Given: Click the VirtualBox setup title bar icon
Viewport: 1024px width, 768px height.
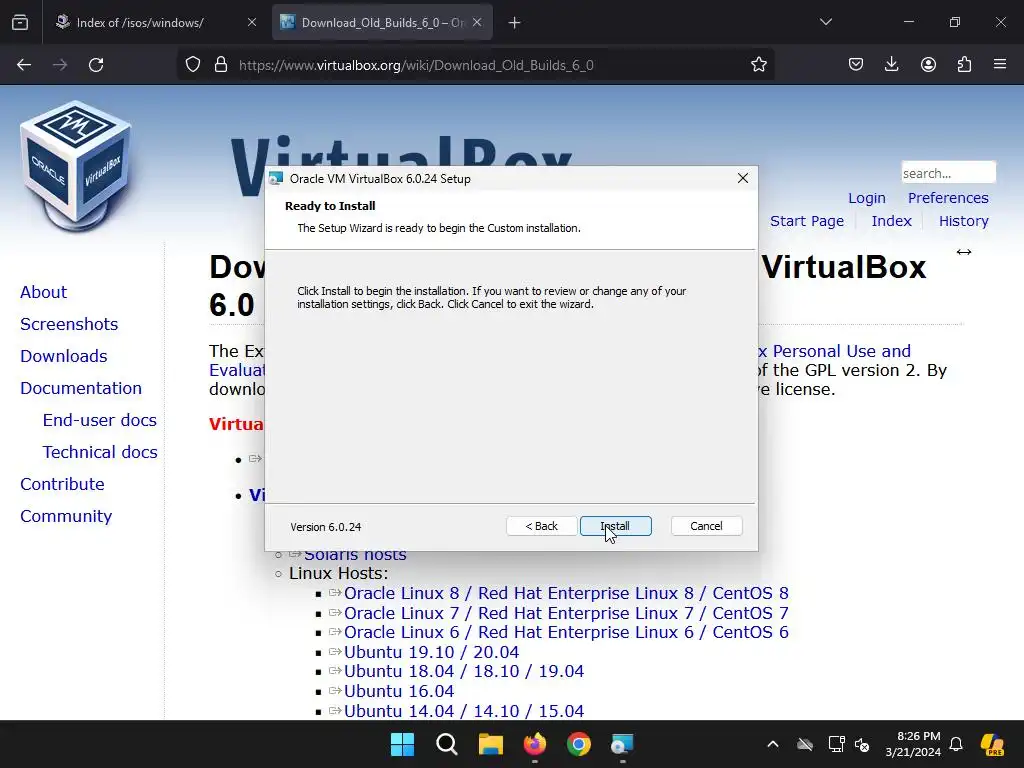Looking at the screenshot, I should 276,178.
